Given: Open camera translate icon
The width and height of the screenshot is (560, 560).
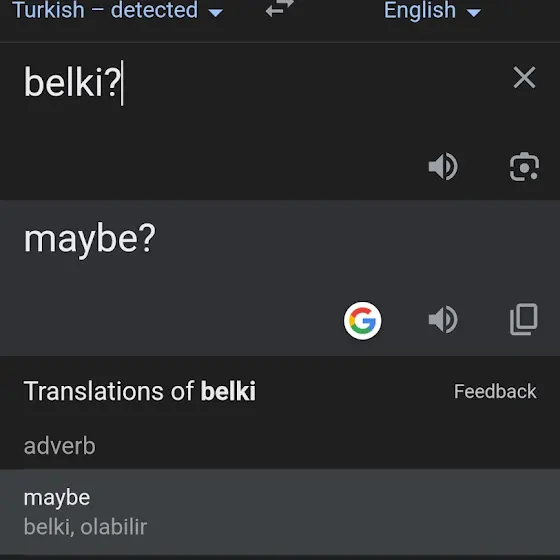Looking at the screenshot, I should pos(524,166).
